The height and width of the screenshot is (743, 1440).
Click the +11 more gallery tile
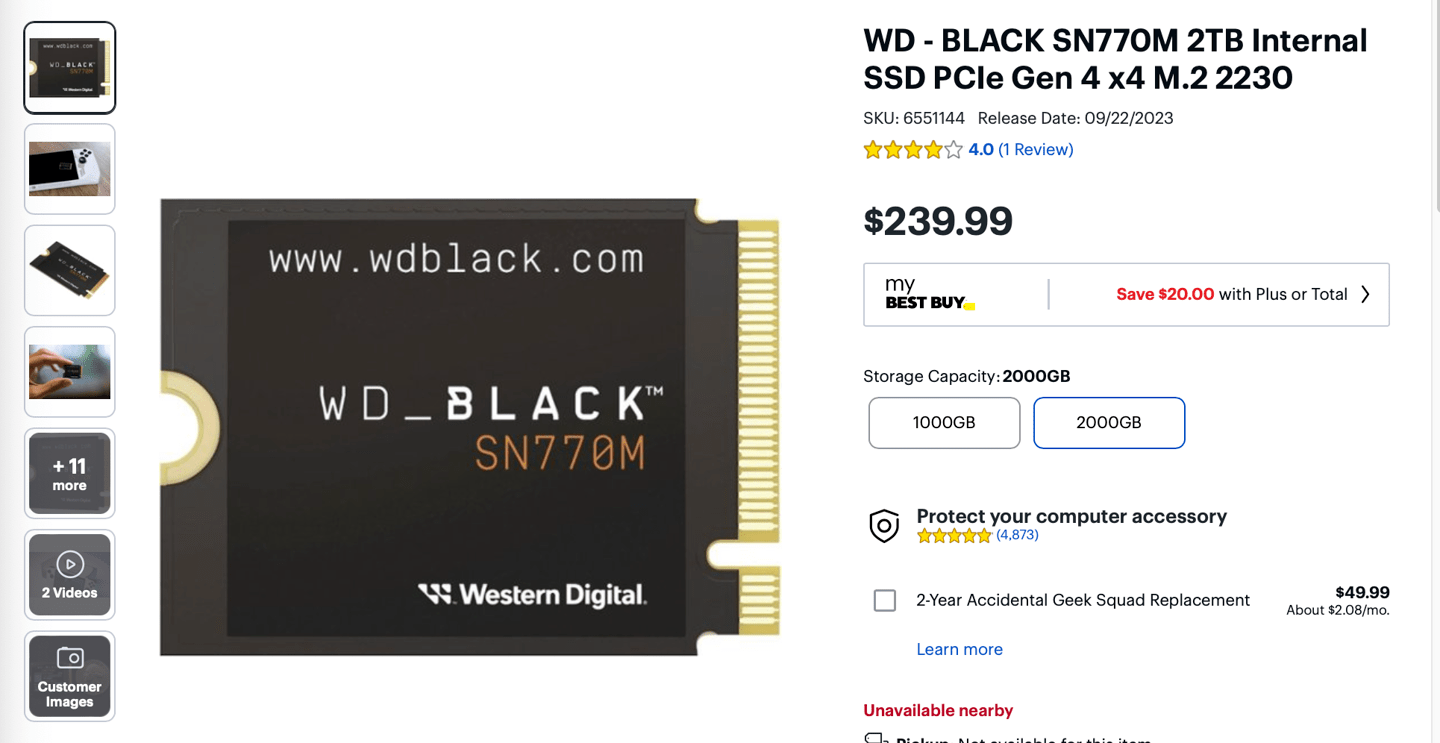69,473
